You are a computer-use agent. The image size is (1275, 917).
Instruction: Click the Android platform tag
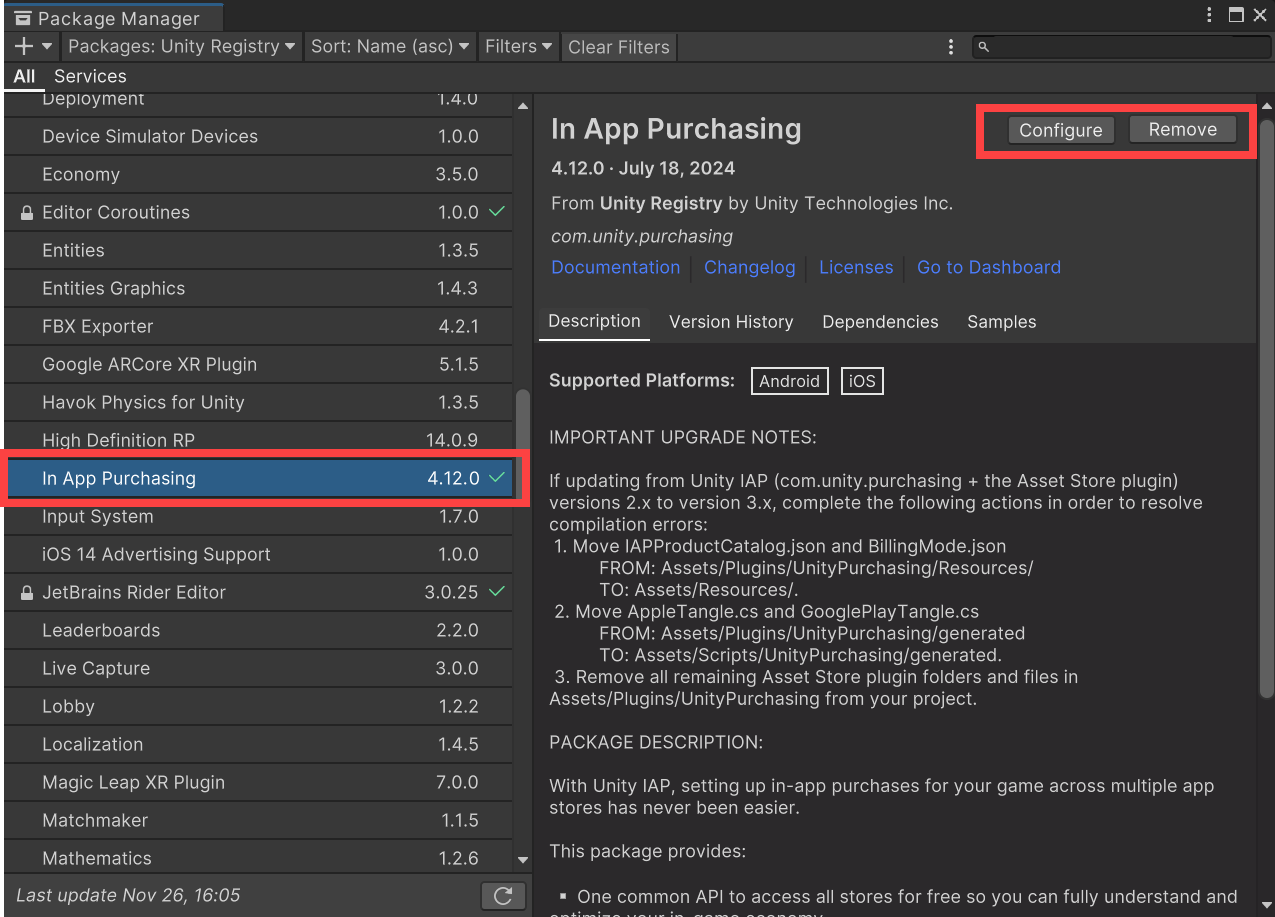(x=790, y=381)
